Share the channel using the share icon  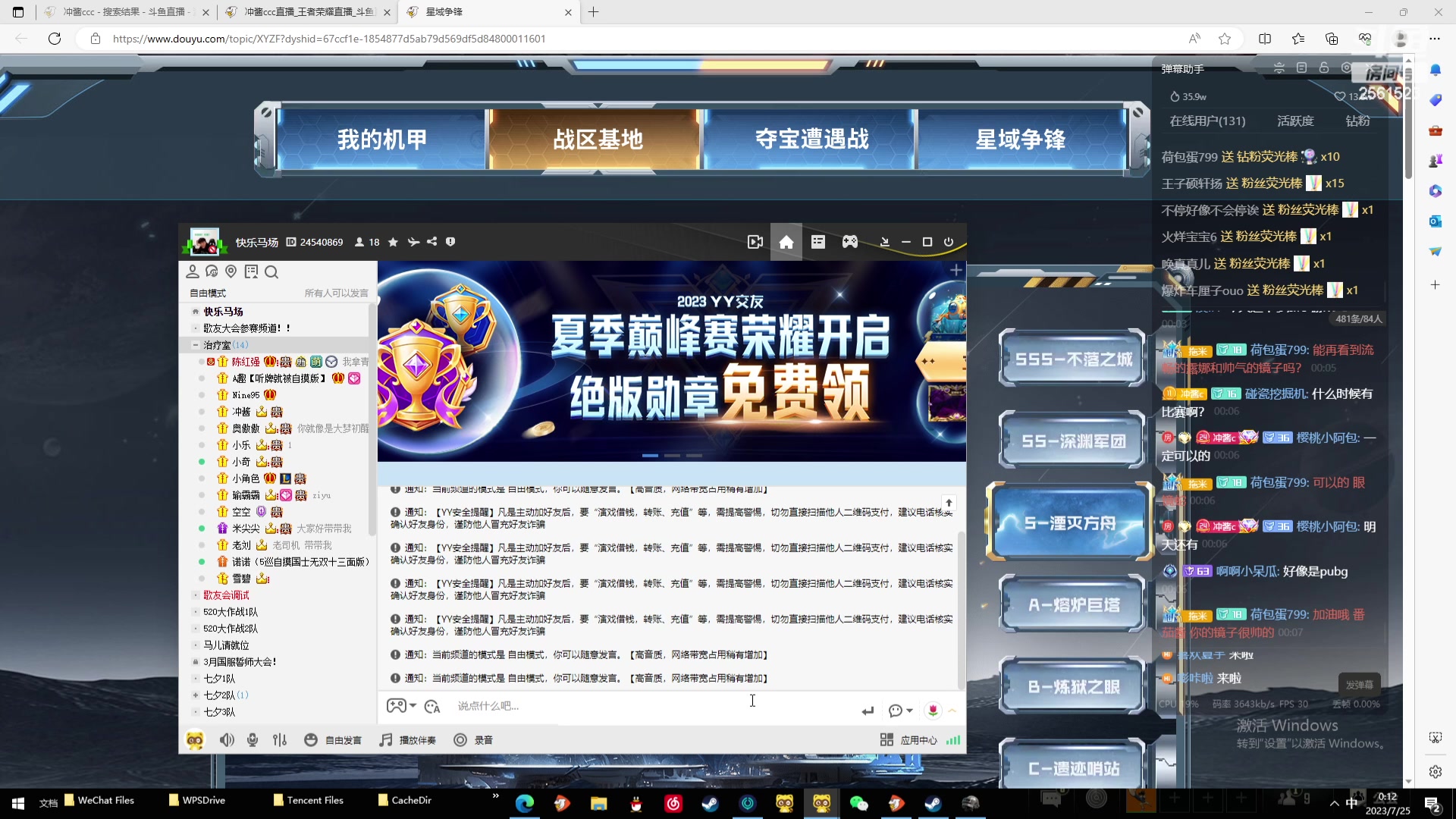[x=431, y=241]
